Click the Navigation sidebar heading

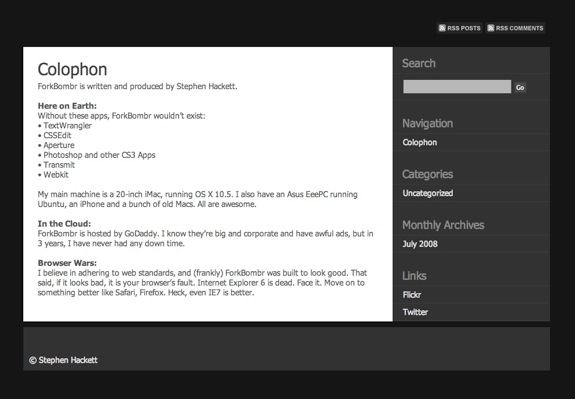pos(428,124)
